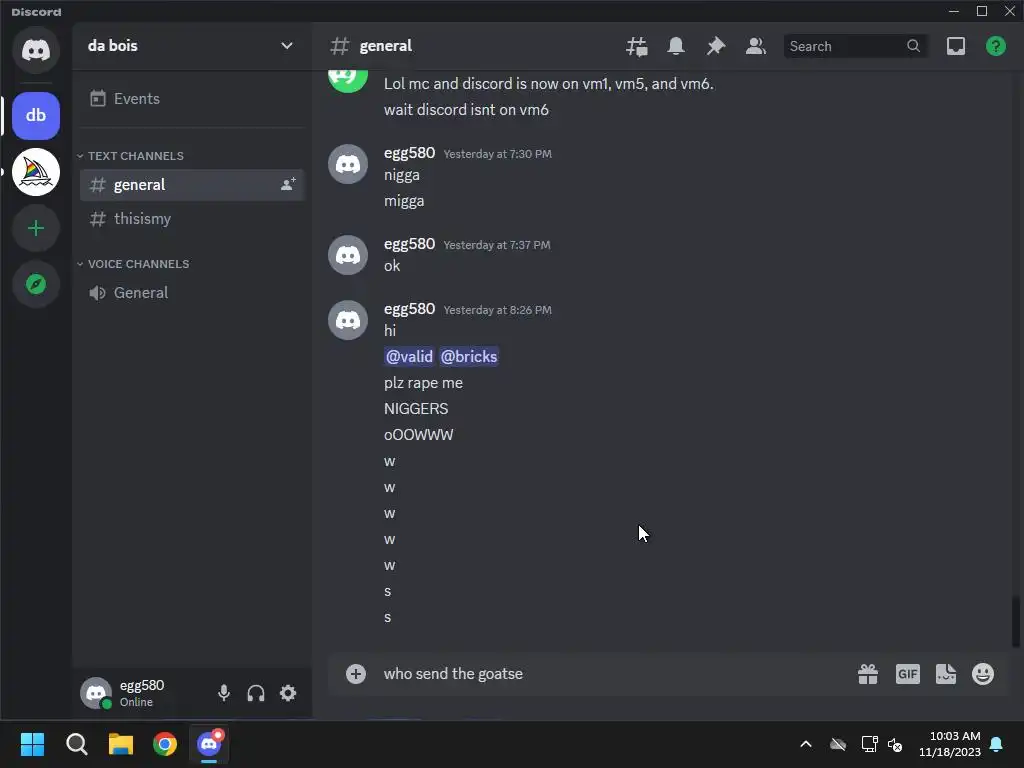Image resolution: width=1024 pixels, height=768 pixels.
Task: Open the Events item
Action: (x=192, y=99)
